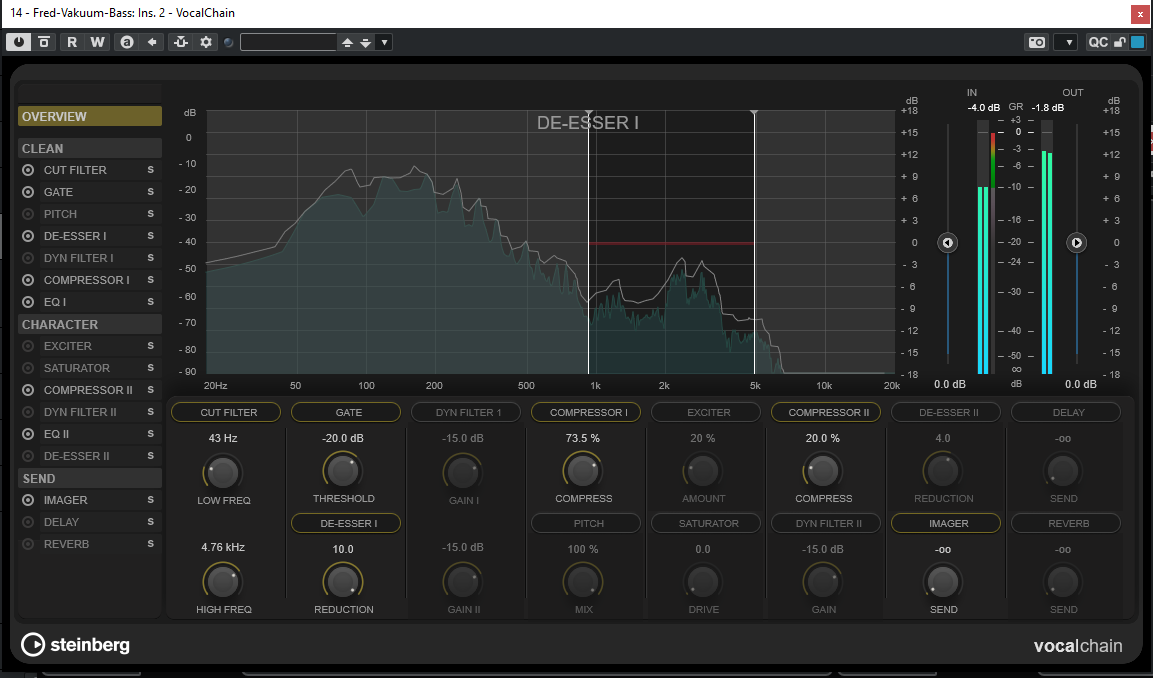Enable the PITCH module power toggle
The image size is (1153, 678).
pyautogui.click(x=28, y=214)
